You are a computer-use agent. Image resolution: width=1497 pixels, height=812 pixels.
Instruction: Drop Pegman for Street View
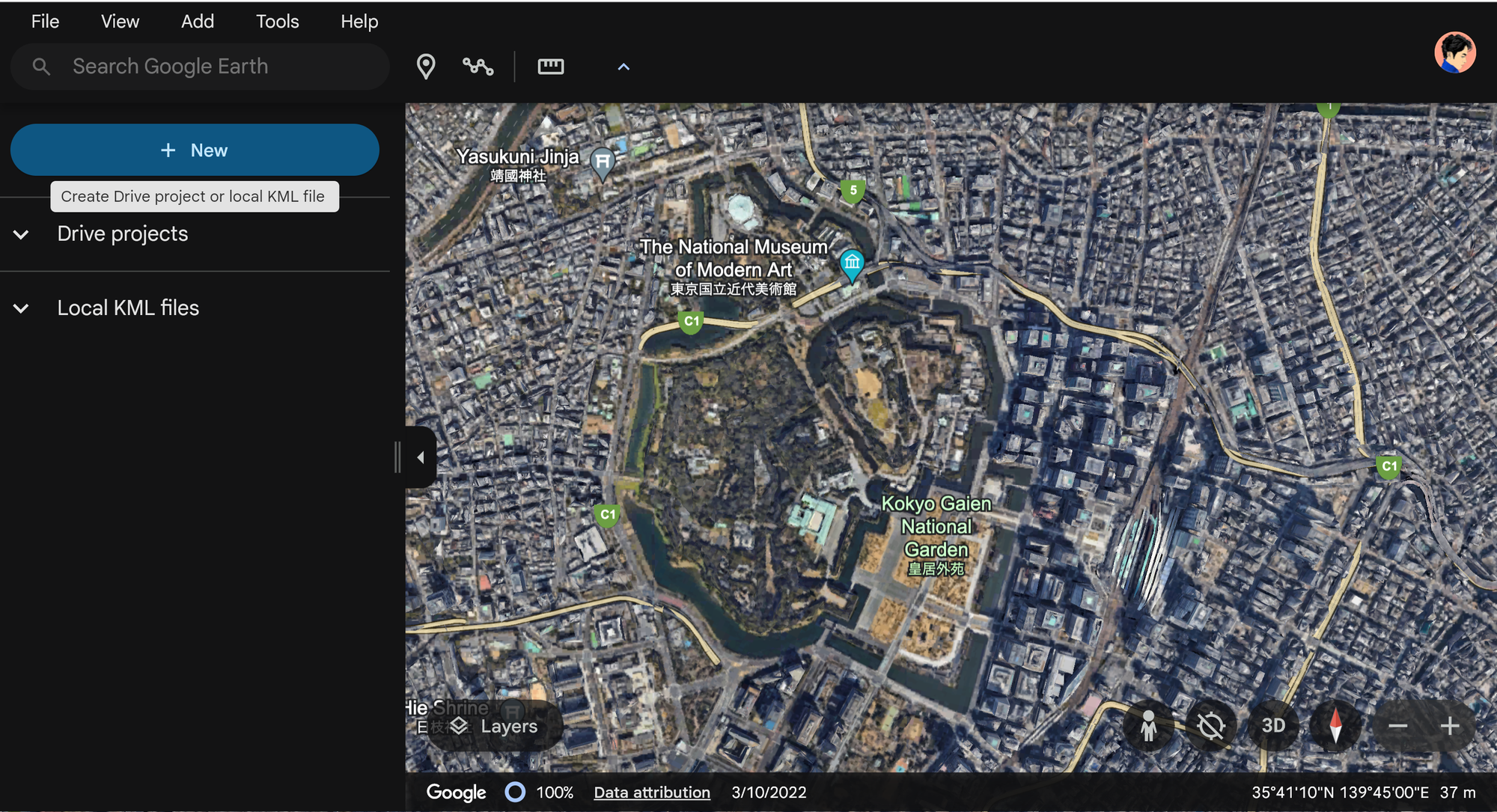point(1147,726)
